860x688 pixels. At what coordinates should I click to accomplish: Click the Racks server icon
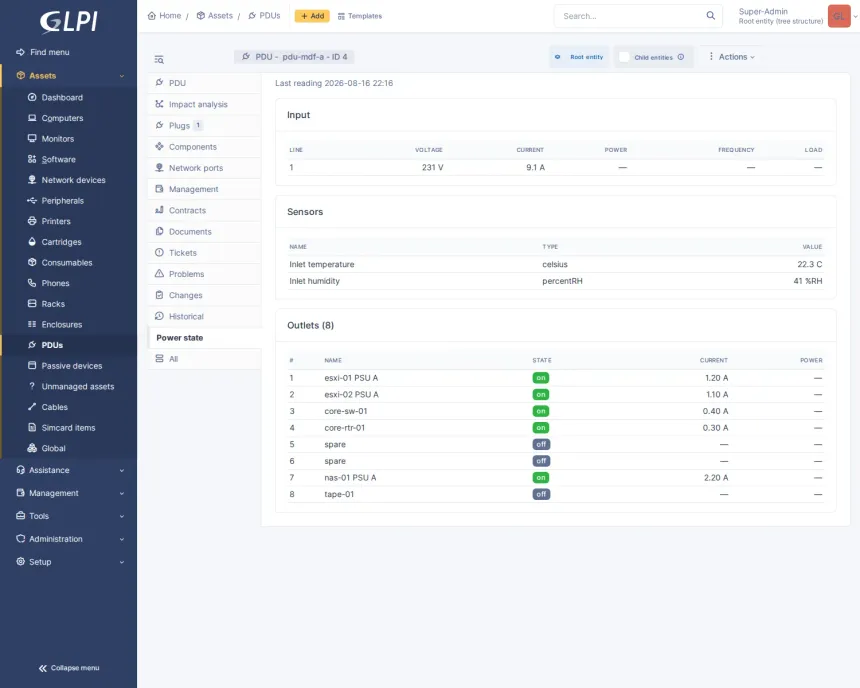click(x=32, y=303)
